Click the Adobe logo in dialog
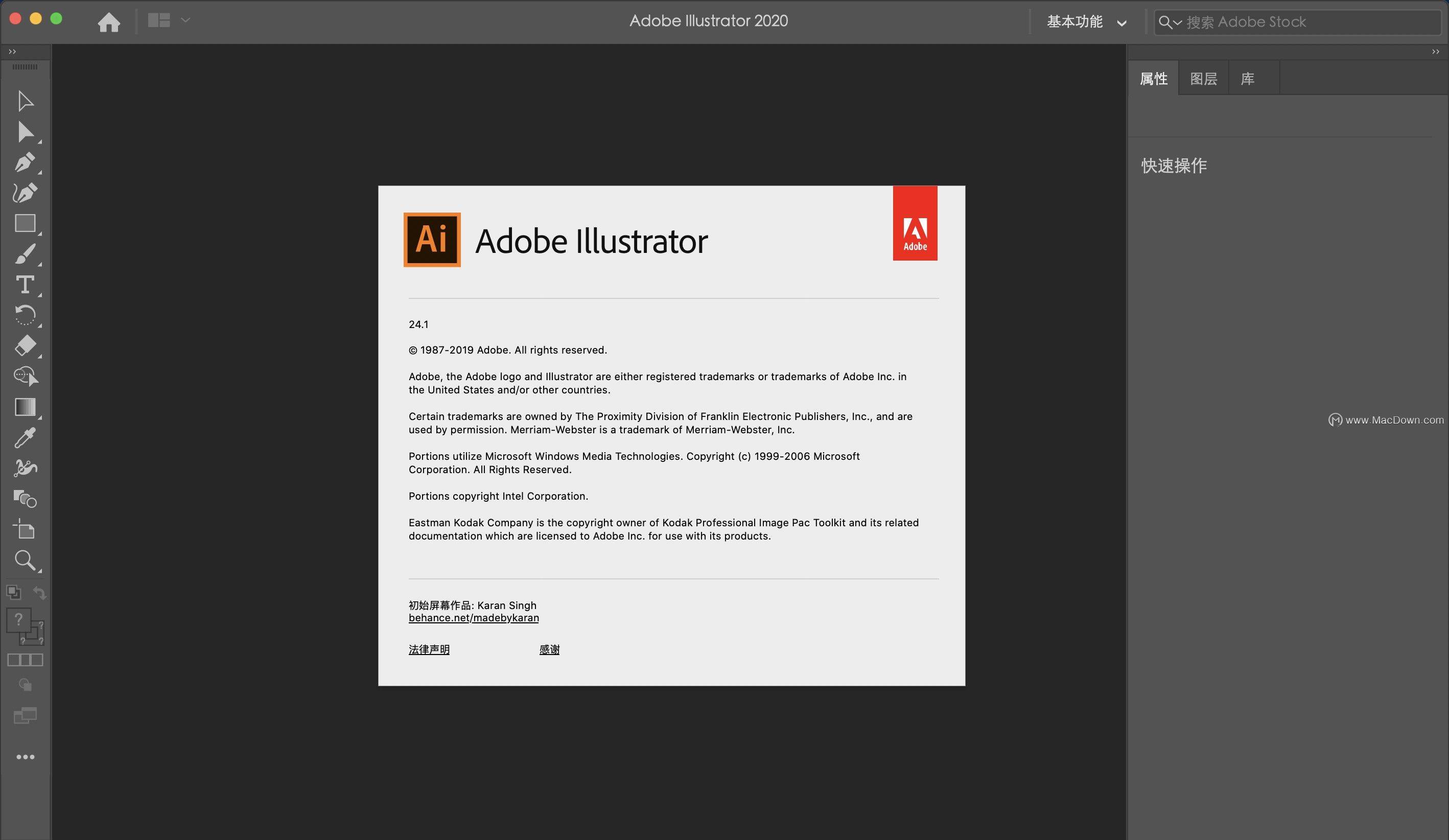This screenshot has height=840, width=1449. tap(915, 223)
